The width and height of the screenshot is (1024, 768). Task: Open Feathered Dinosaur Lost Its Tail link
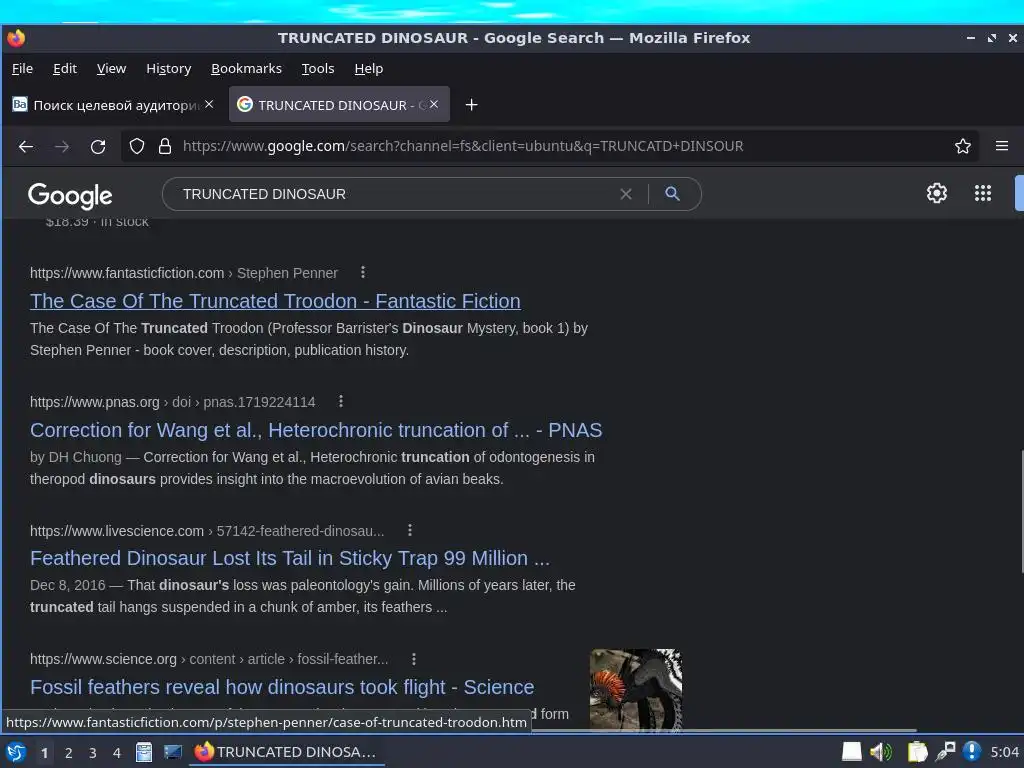point(290,558)
